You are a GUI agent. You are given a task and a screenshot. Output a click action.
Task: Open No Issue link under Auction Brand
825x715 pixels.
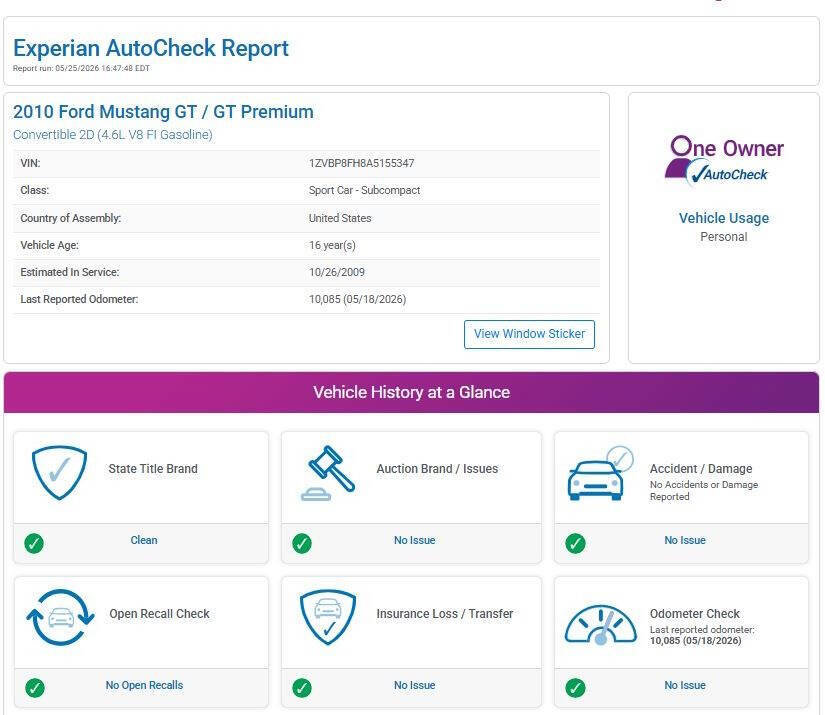tap(415, 540)
